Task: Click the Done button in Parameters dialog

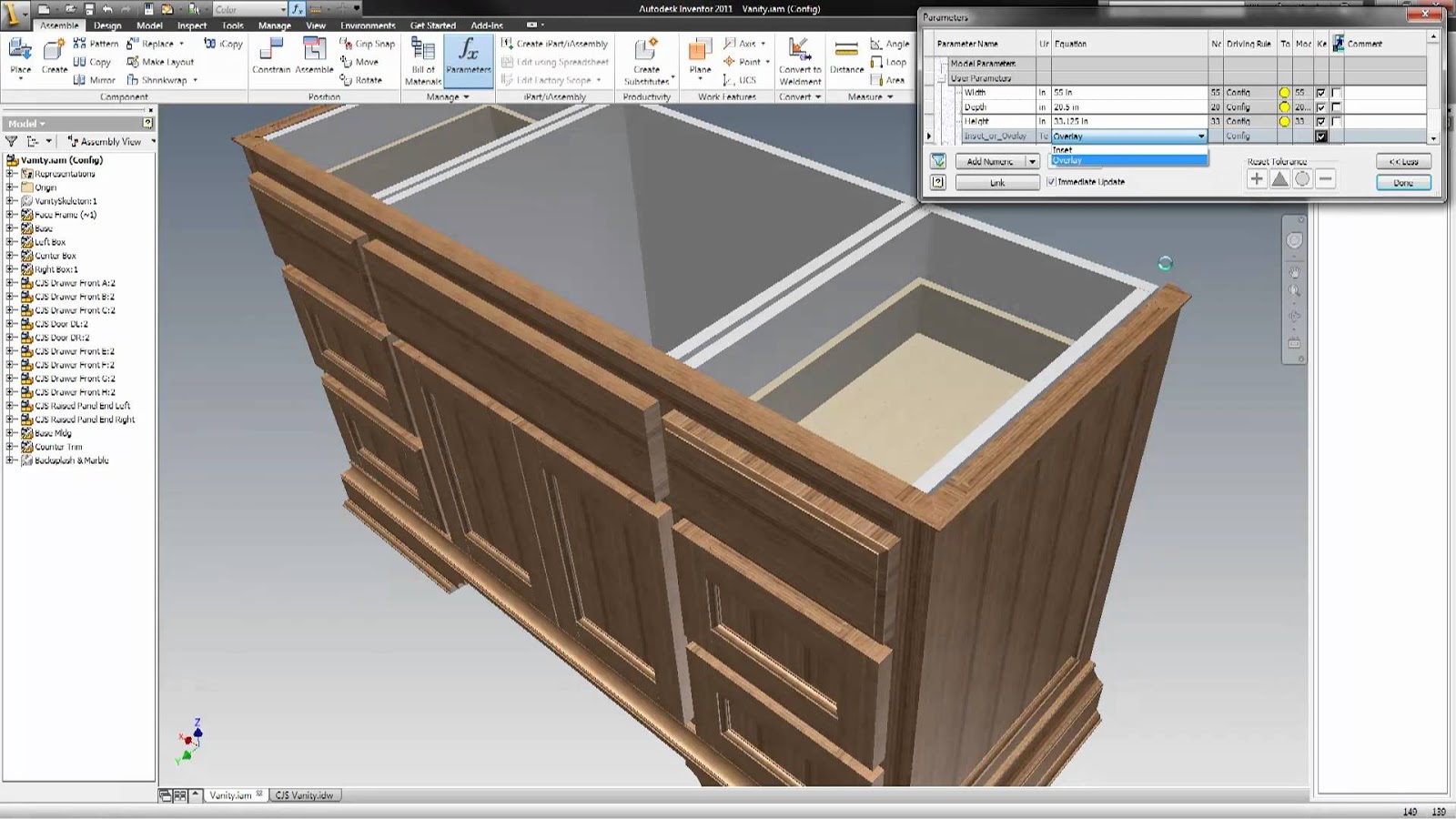Action: [x=1403, y=182]
